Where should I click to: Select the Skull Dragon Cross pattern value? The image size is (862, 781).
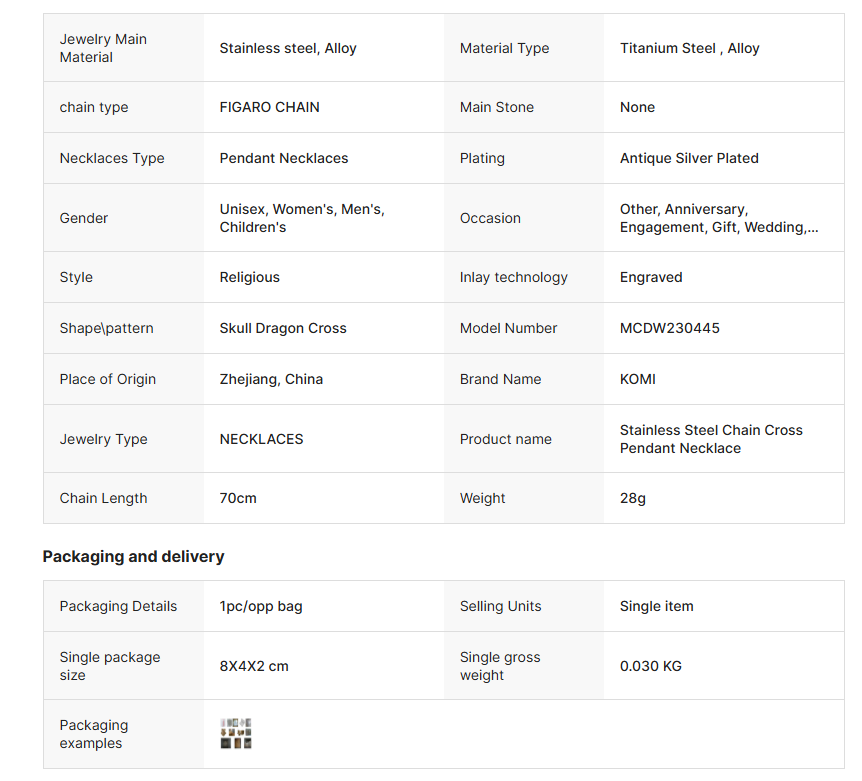(283, 328)
